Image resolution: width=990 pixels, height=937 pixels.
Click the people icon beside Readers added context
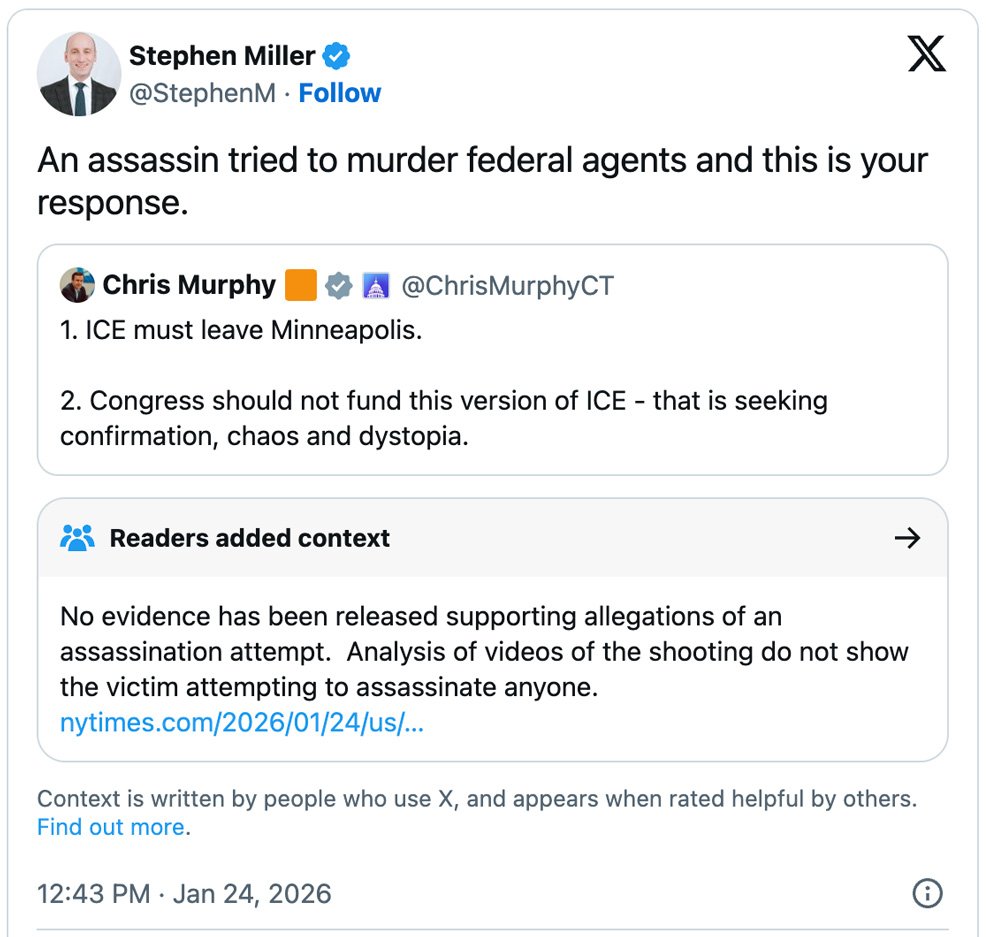[x=77, y=538]
